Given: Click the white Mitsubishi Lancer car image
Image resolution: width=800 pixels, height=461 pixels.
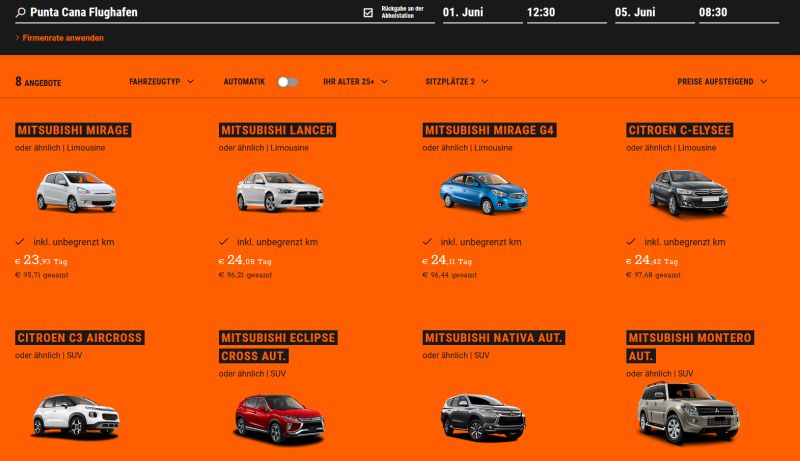Looking at the screenshot, I should tap(280, 192).
